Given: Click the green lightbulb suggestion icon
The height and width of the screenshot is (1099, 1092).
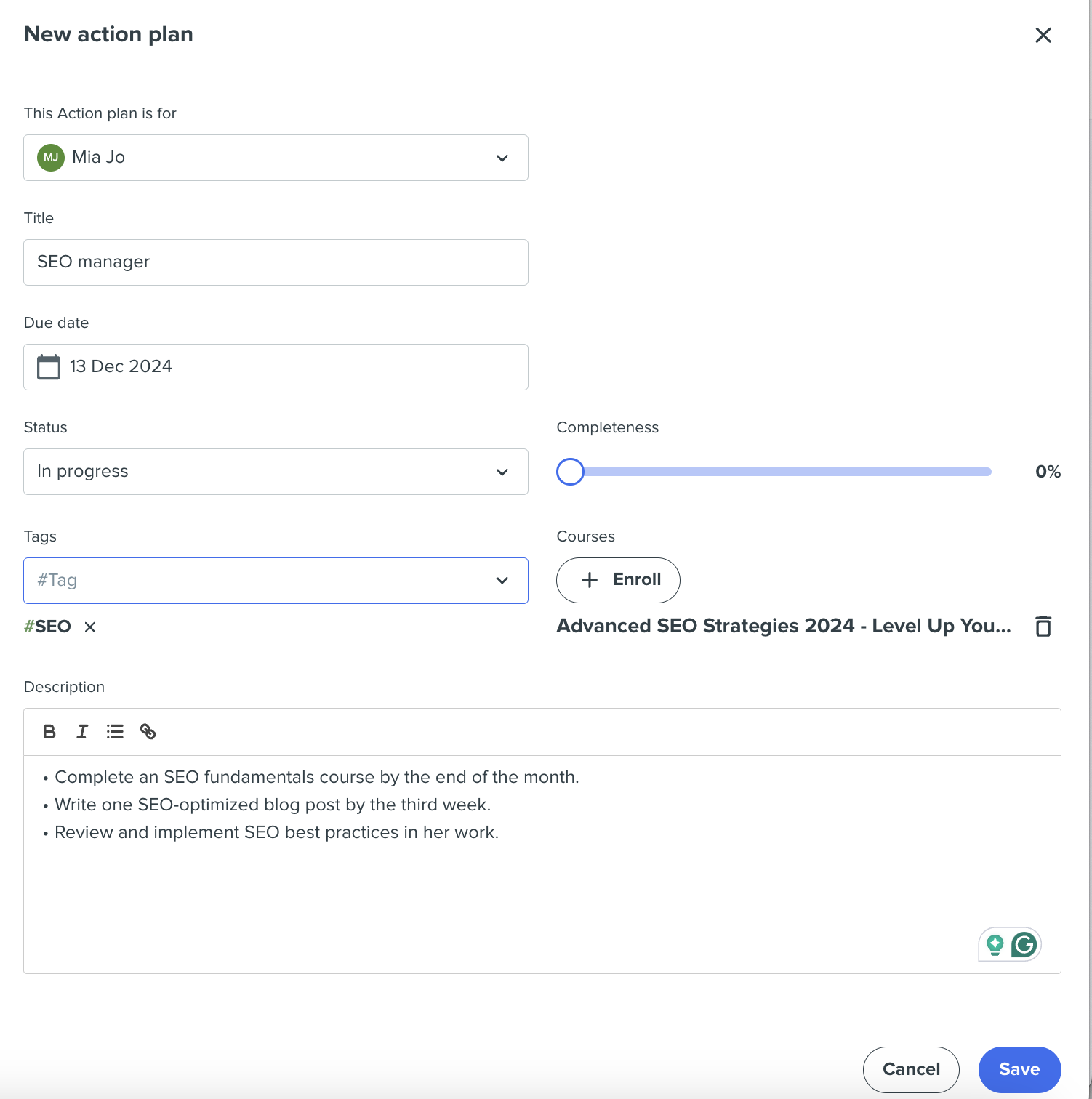Looking at the screenshot, I should point(995,945).
